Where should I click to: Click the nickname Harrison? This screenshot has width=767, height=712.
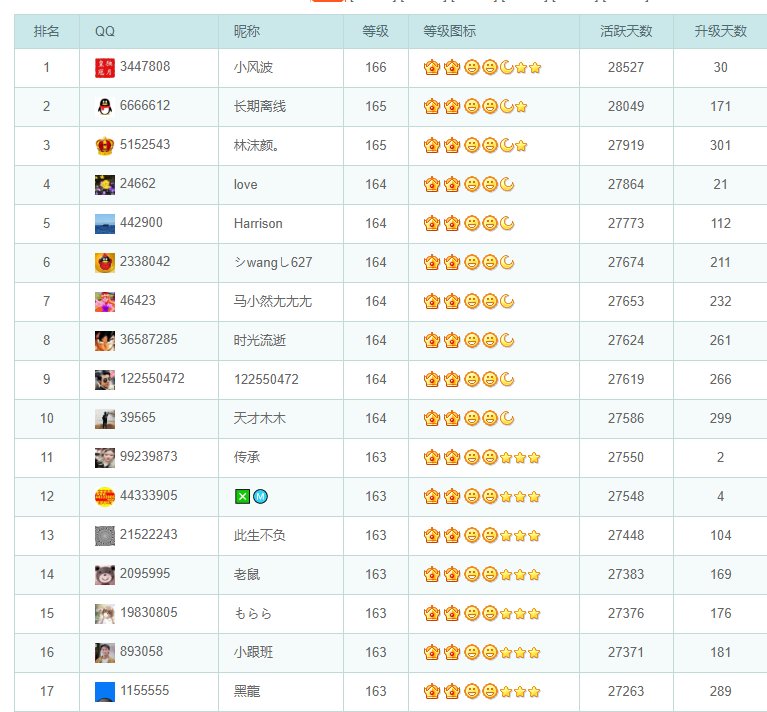(258, 223)
